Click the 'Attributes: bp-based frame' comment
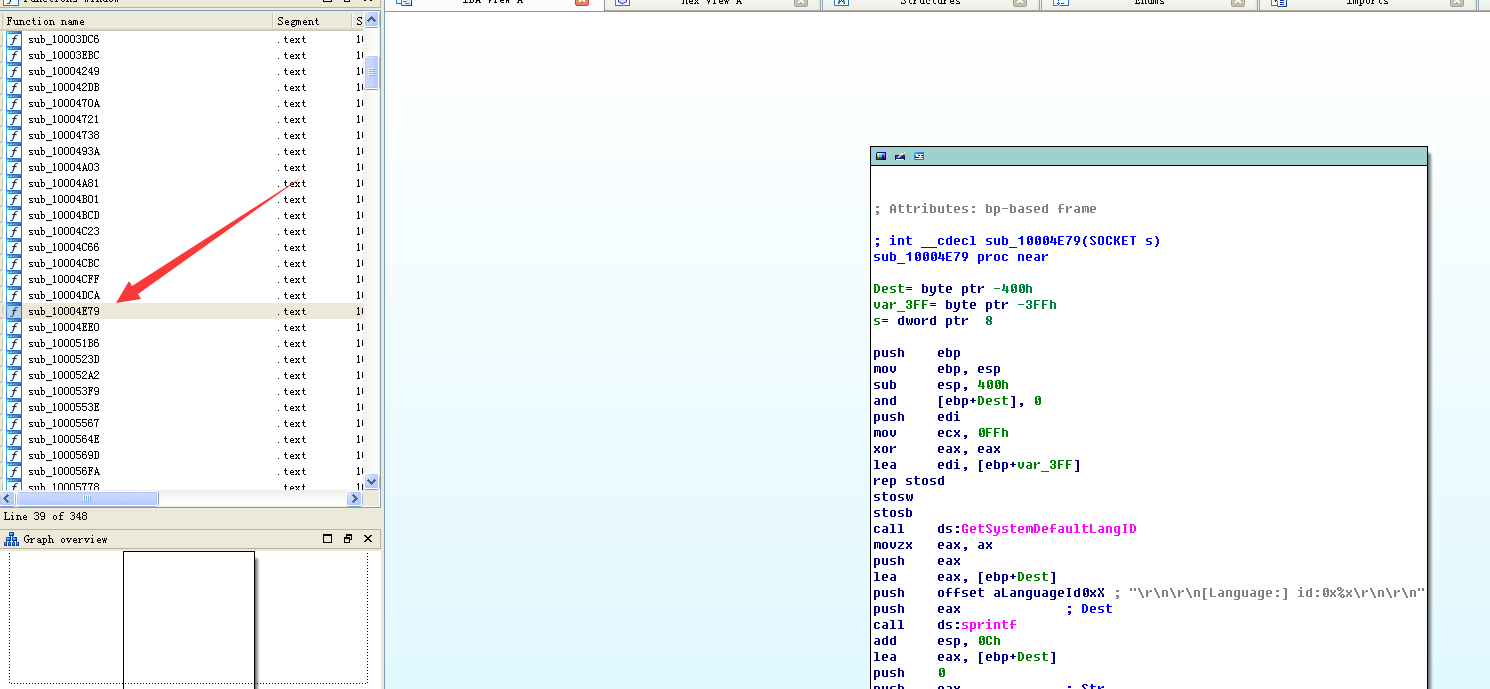 (985, 209)
